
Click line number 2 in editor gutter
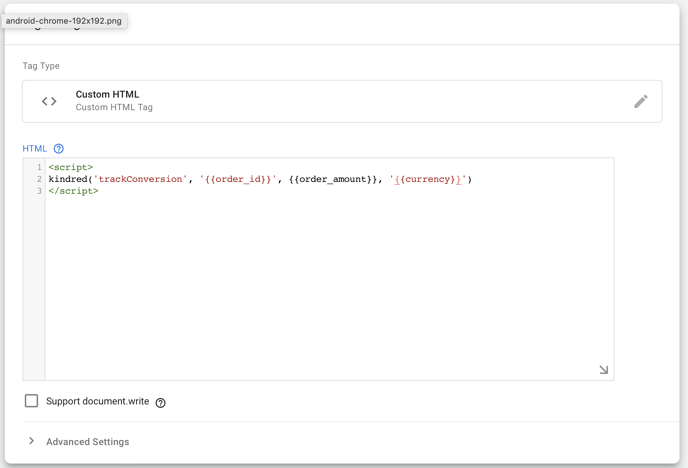click(x=39, y=180)
